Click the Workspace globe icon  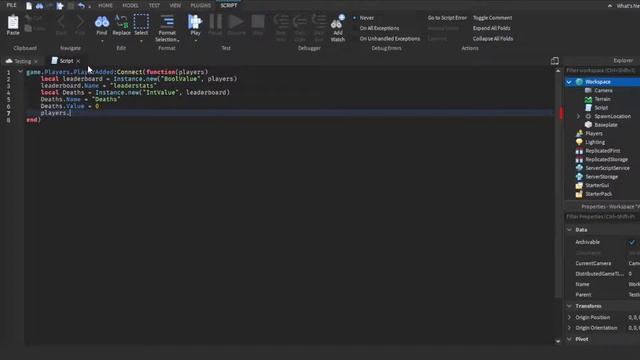coord(579,82)
